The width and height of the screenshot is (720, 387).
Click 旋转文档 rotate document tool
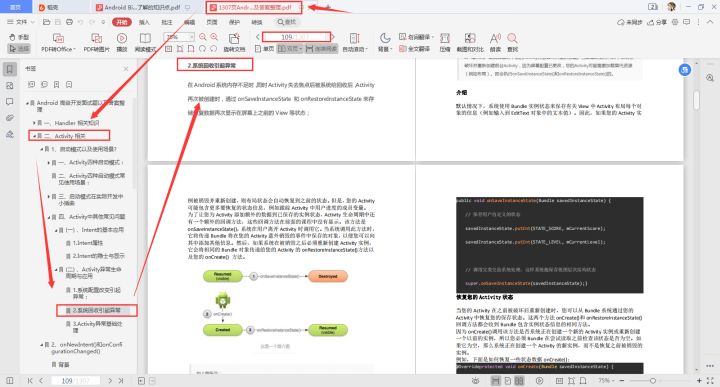click(234, 42)
